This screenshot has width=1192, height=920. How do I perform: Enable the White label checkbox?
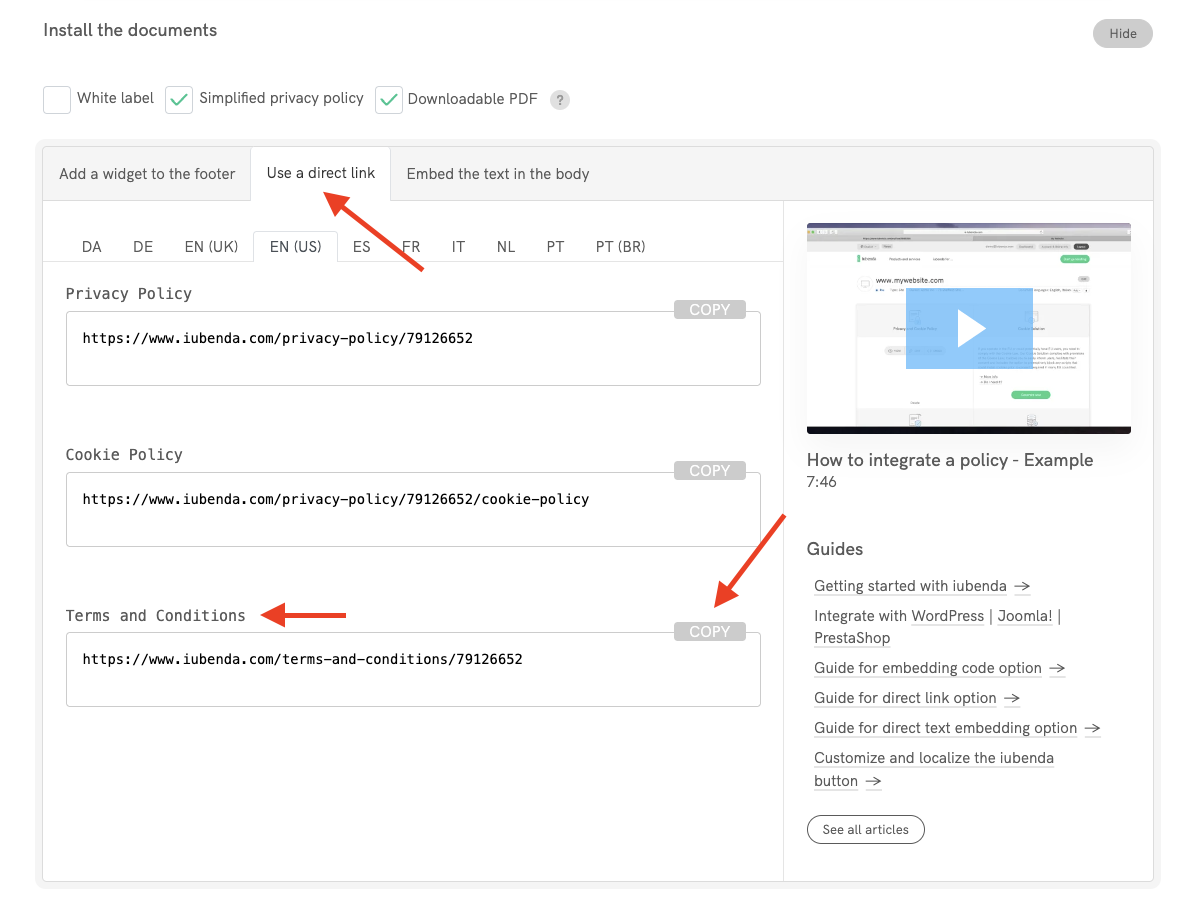[x=57, y=100]
